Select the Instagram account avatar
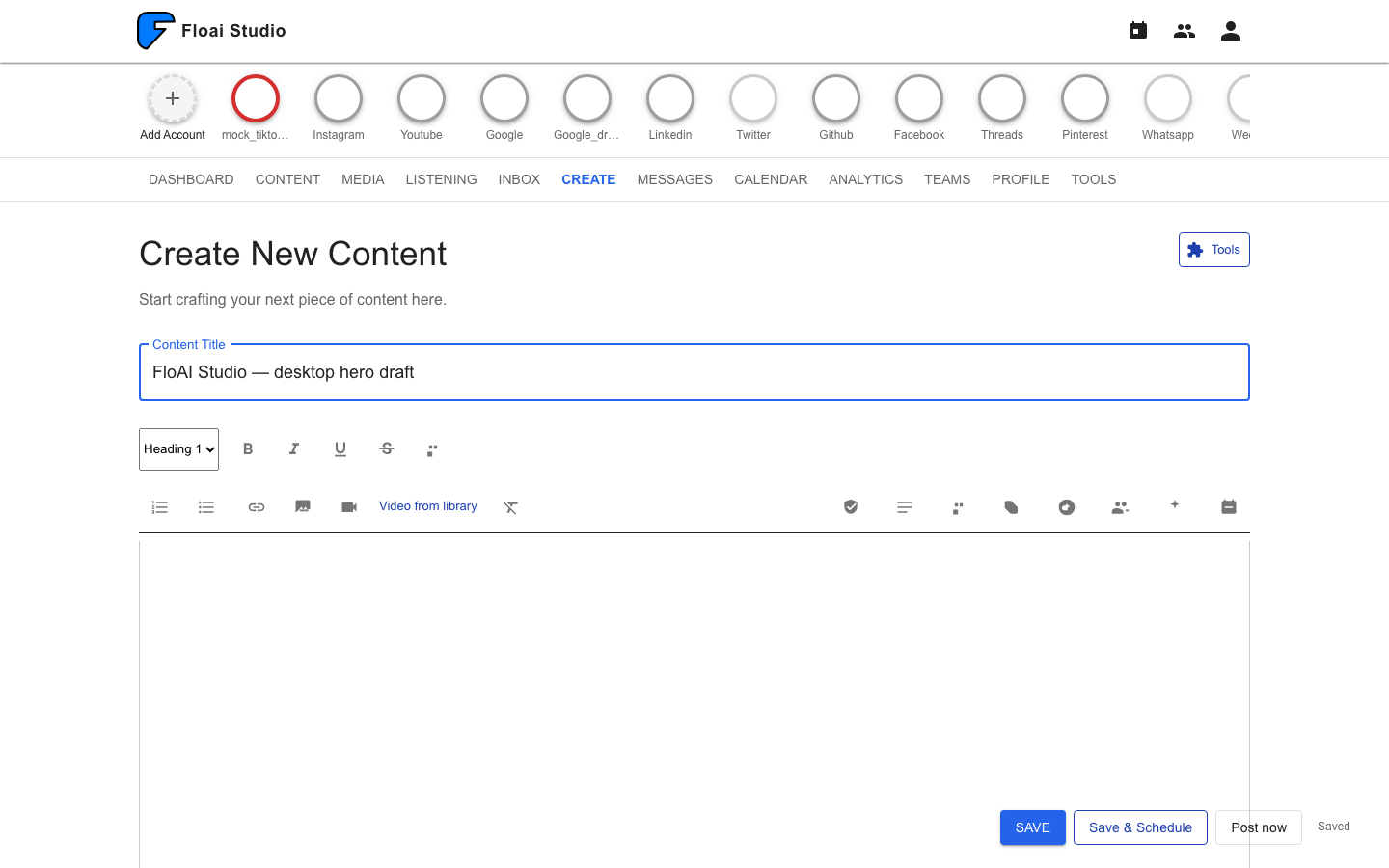1389x868 pixels. click(339, 98)
